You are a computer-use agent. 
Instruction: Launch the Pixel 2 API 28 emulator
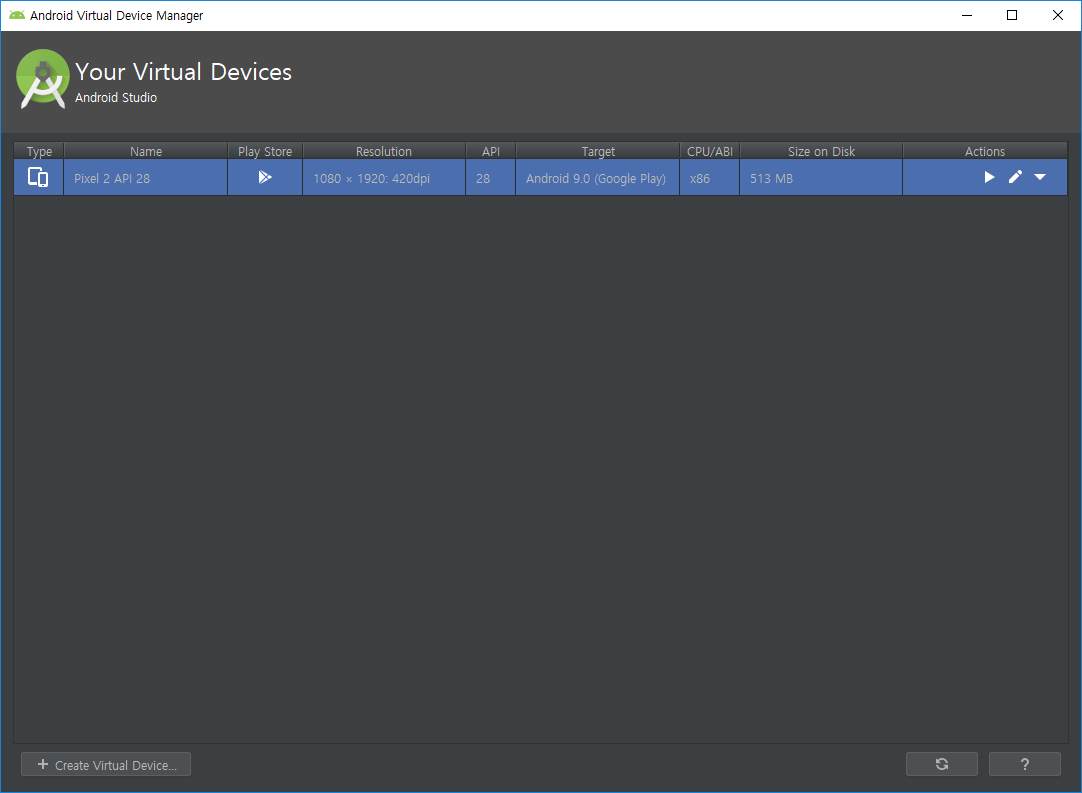pos(989,177)
